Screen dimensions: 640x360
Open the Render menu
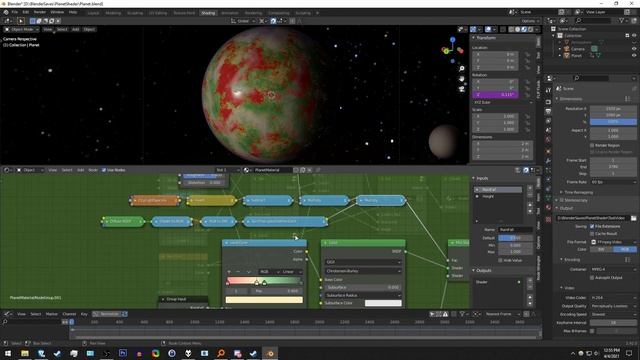coord(40,12)
